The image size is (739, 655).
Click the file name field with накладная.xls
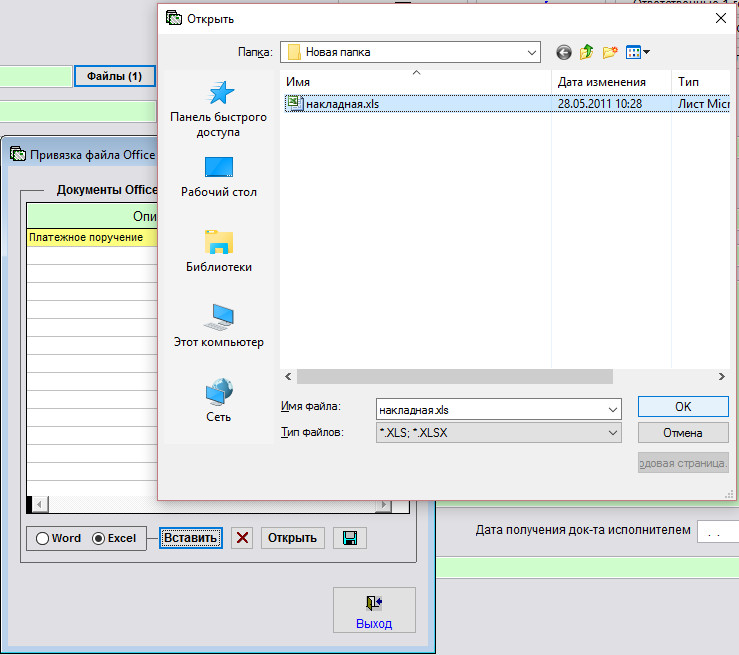click(x=499, y=409)
